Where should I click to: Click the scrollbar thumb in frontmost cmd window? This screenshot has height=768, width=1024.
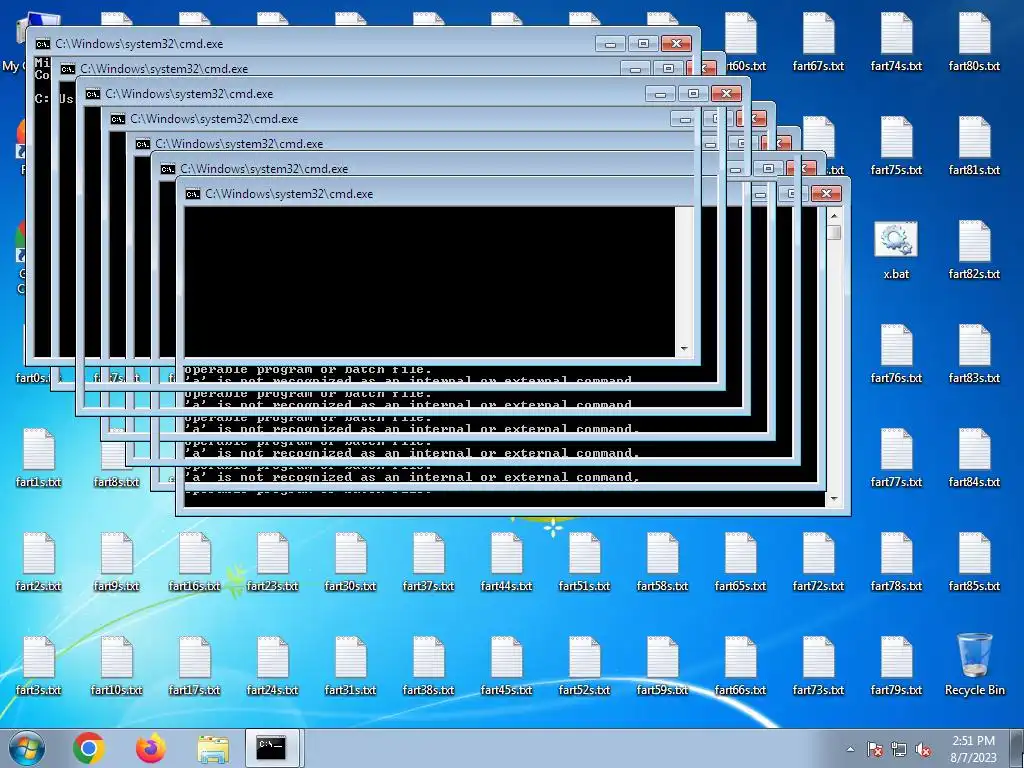834,232
